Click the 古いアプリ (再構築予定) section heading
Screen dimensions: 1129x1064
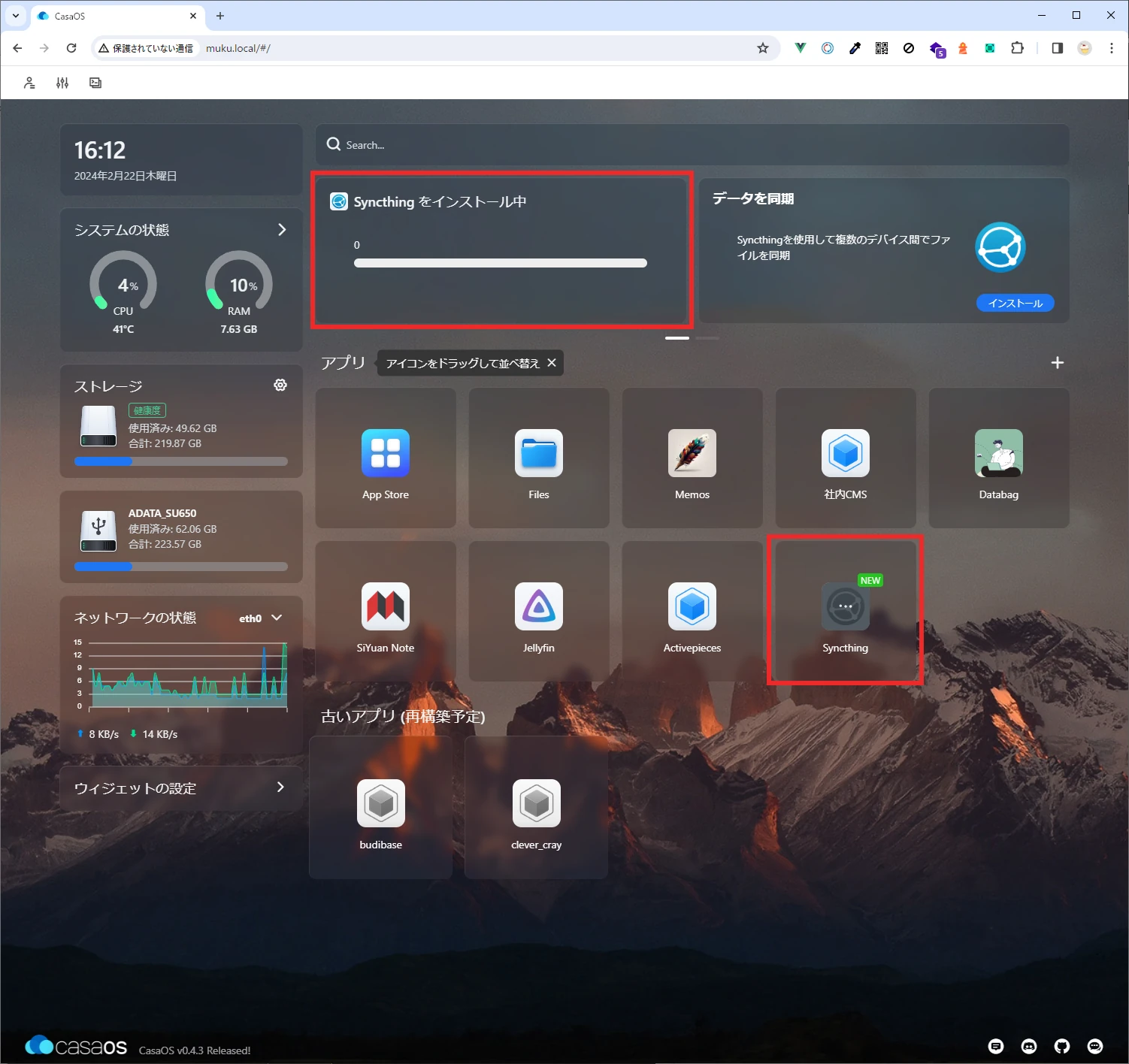coord(403,716)
